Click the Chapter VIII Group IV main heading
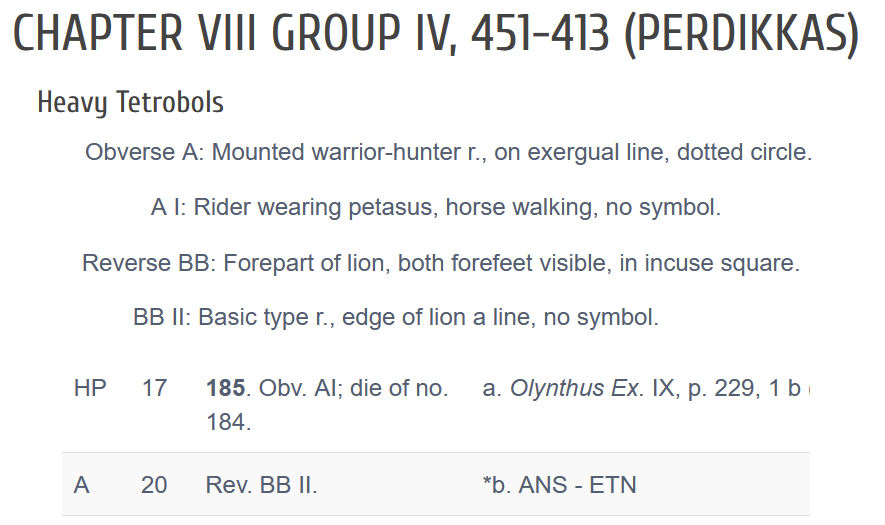 pyautogui.click(x=436, y=34)
